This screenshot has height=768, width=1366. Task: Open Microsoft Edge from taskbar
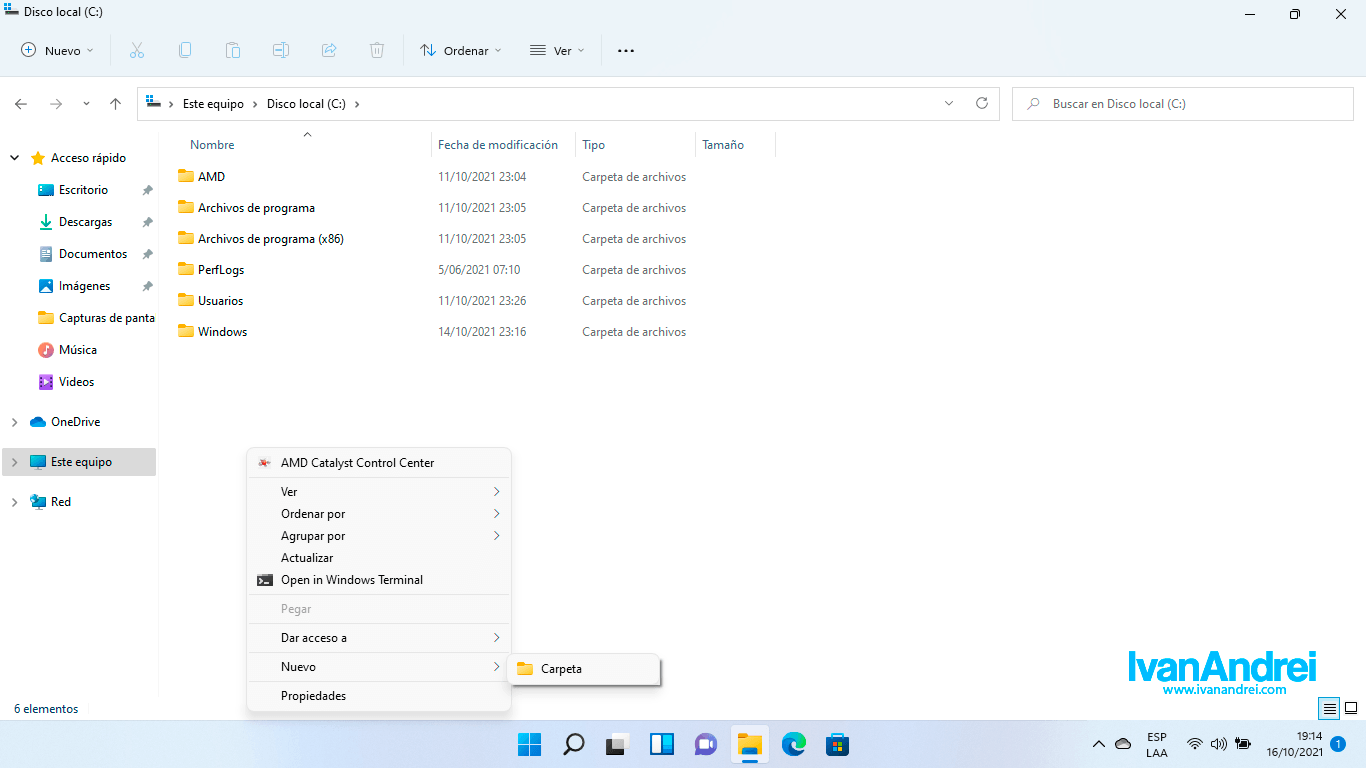794,744
